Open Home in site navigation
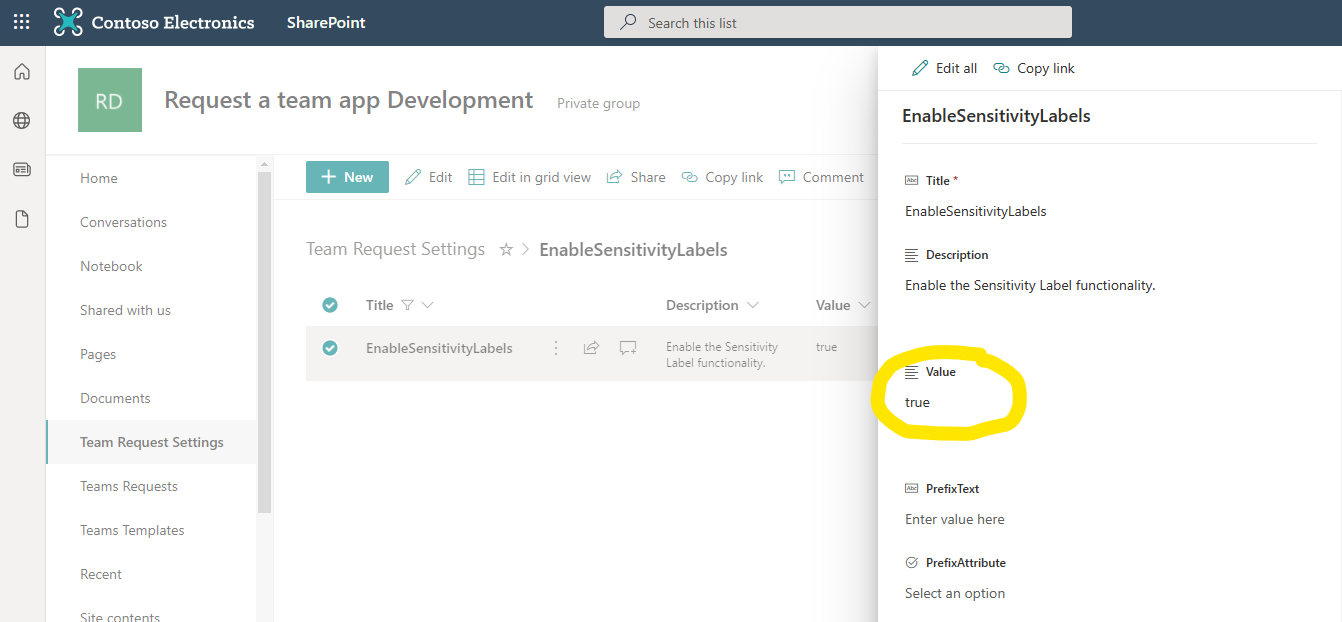Image resolution: width=1342 pixels, height=622 pixels. pyautogui.click(x=99, y=178)
